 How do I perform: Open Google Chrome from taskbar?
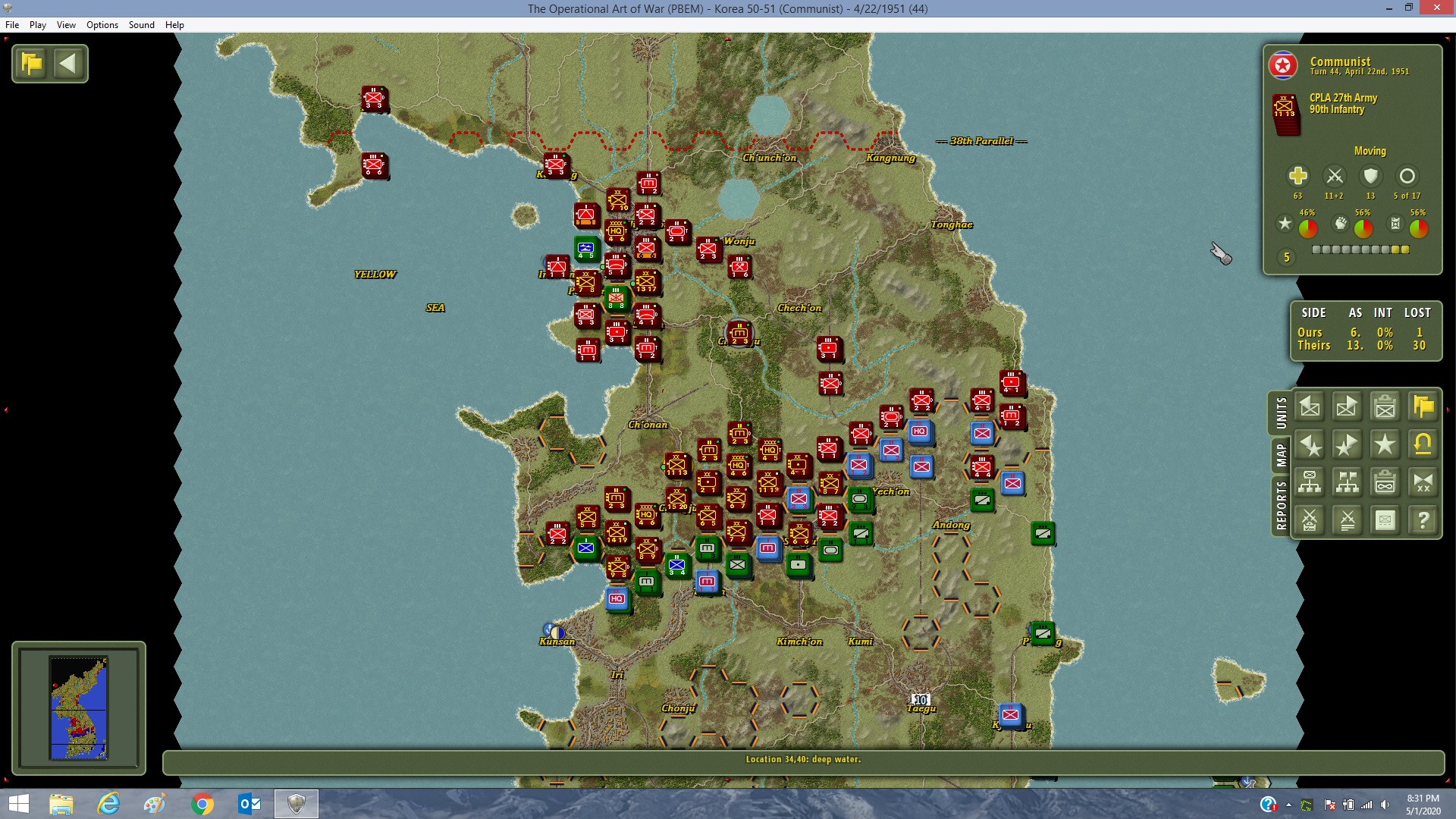click(x=202, y=804)
